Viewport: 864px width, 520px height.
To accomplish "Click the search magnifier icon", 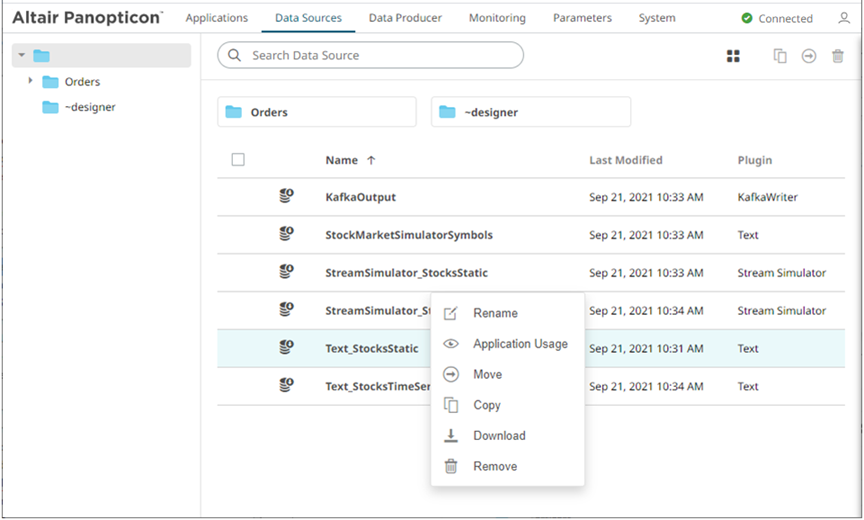I will [x=235, y=55].
